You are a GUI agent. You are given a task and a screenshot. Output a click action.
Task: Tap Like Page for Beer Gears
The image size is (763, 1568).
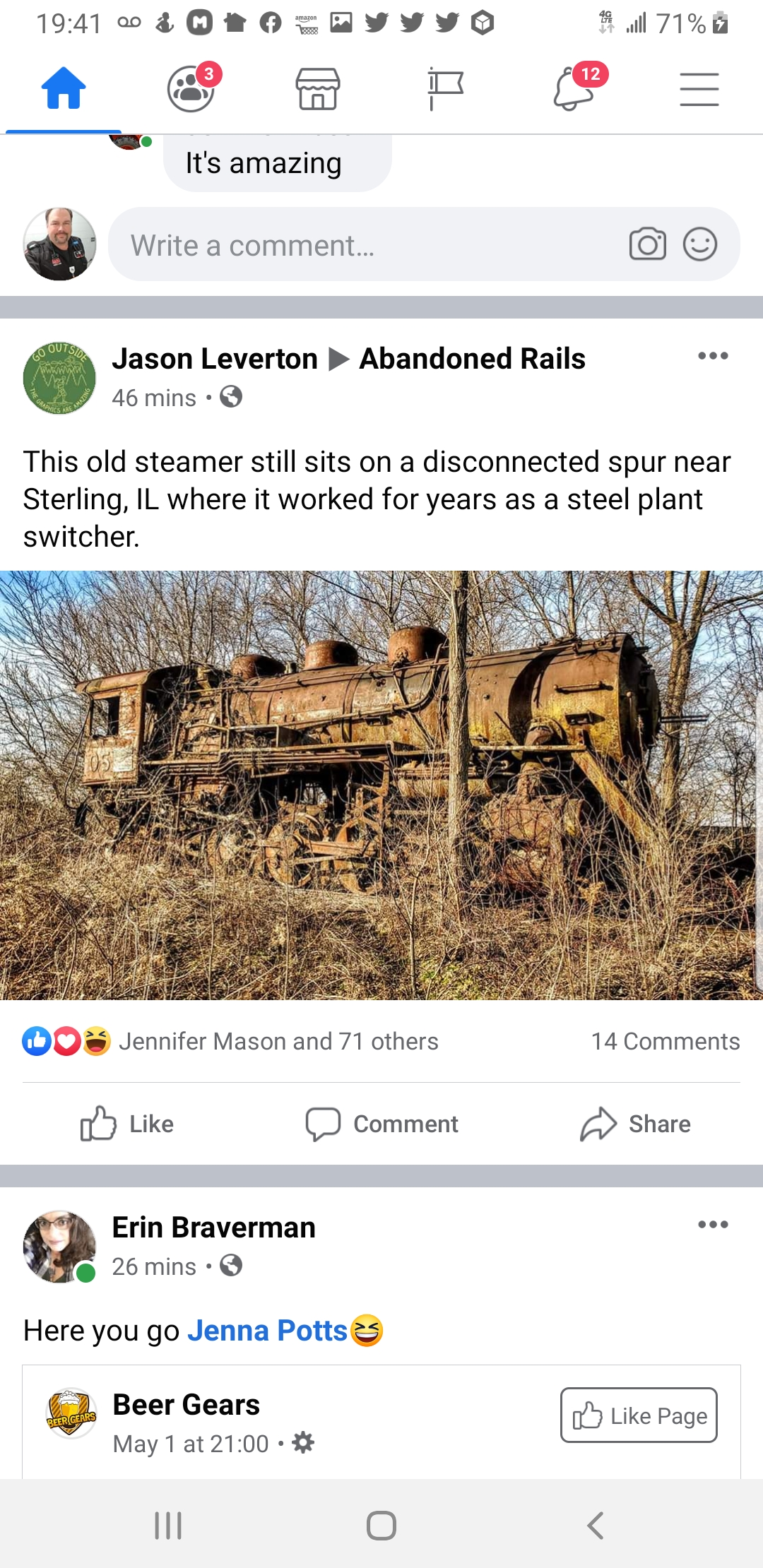click(639, 1415)
